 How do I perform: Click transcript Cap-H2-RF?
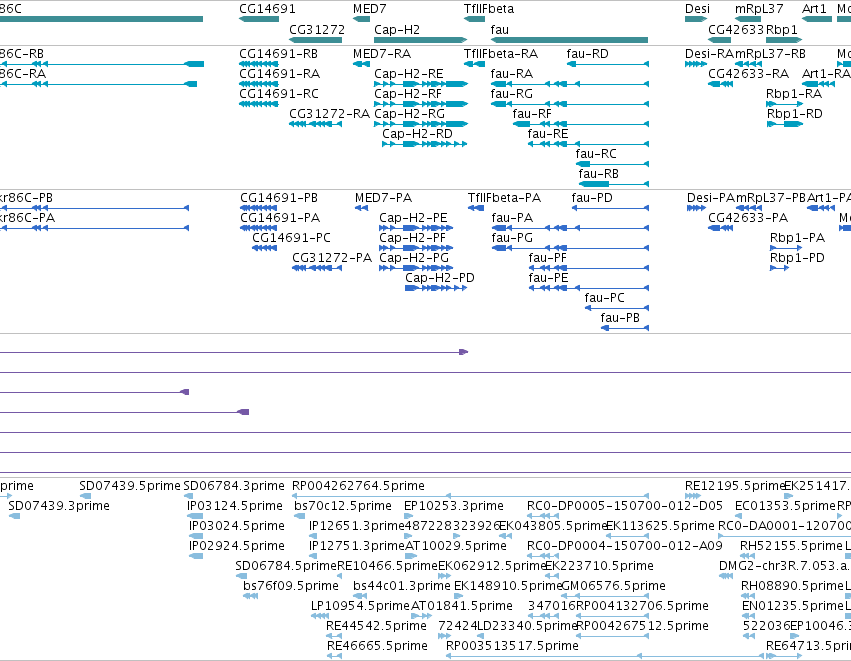pyautogui.click(x=408, y=94)
